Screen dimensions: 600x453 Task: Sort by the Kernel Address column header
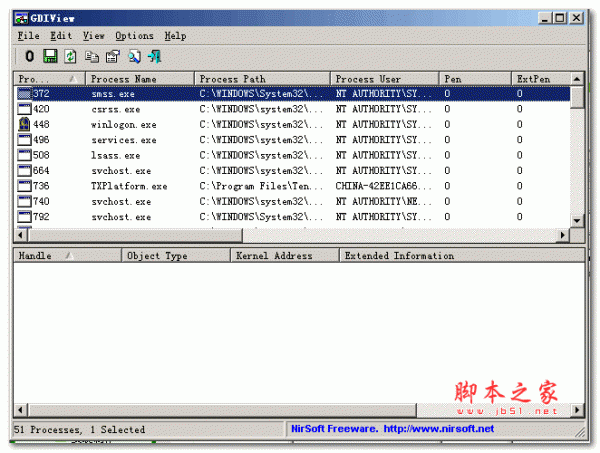(285, 255)
